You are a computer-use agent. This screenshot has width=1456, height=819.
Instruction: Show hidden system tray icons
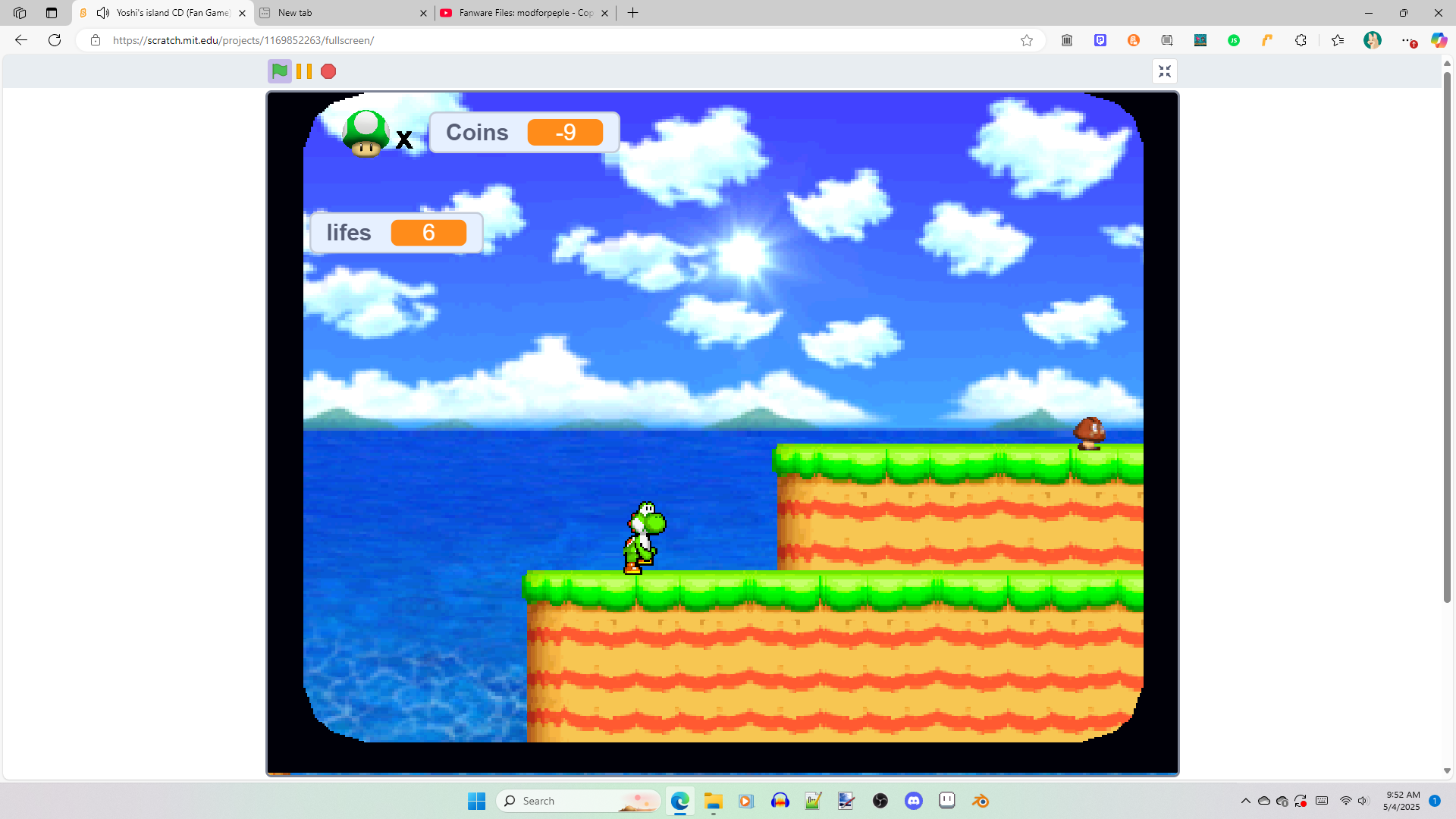1246,801
